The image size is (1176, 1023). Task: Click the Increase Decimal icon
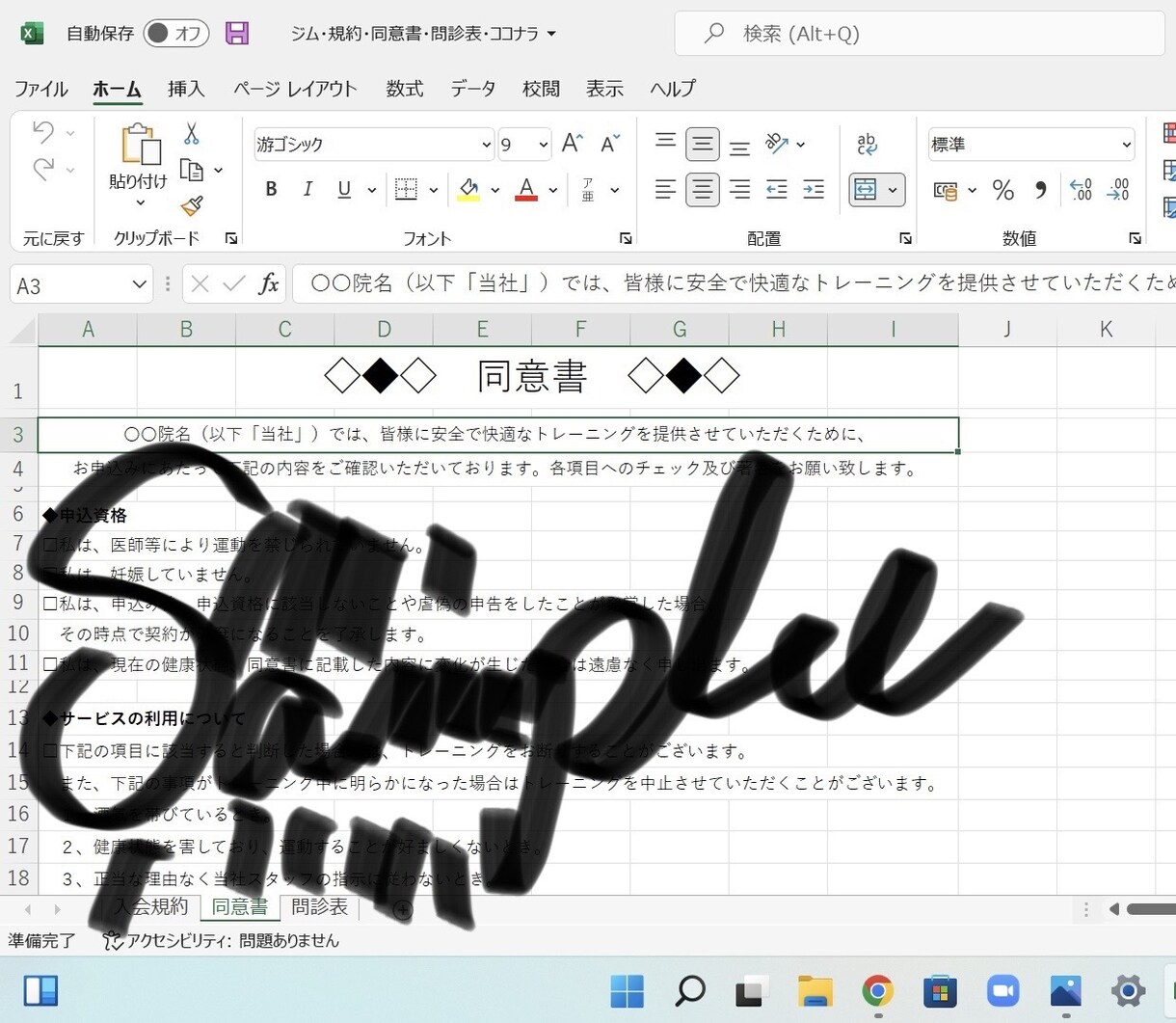1082,190
